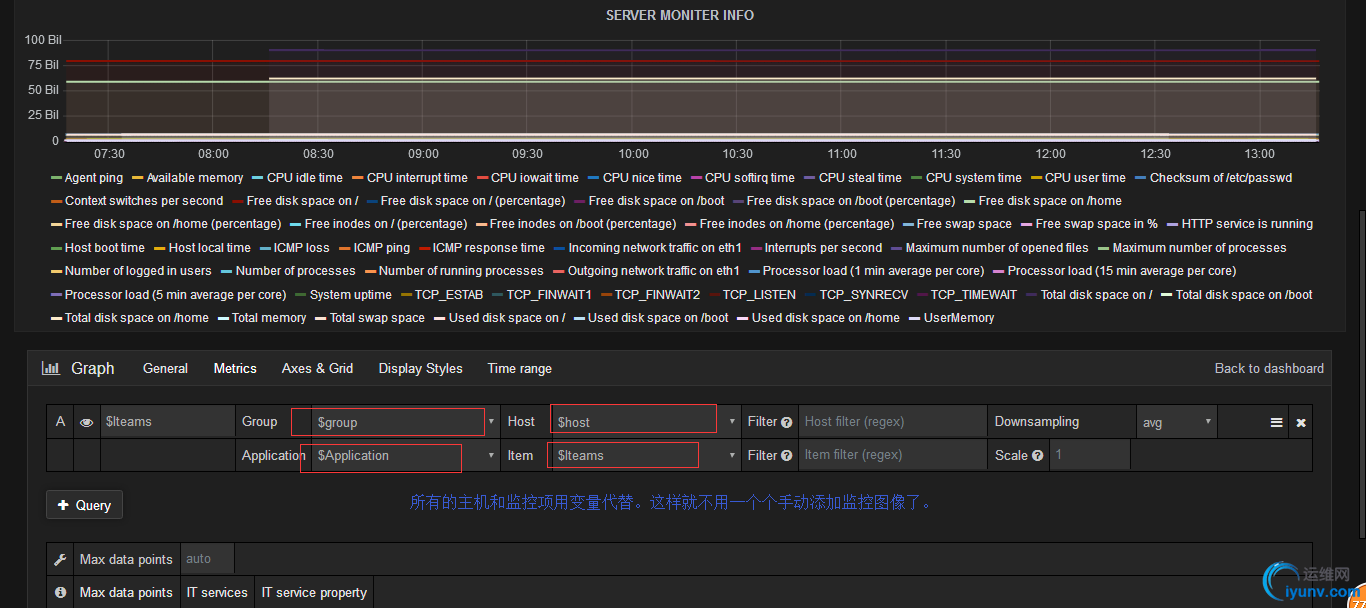Toggle CPU nice time series in legend
Viewport: 1366px width, 608px height.
[x=642, y=178]
